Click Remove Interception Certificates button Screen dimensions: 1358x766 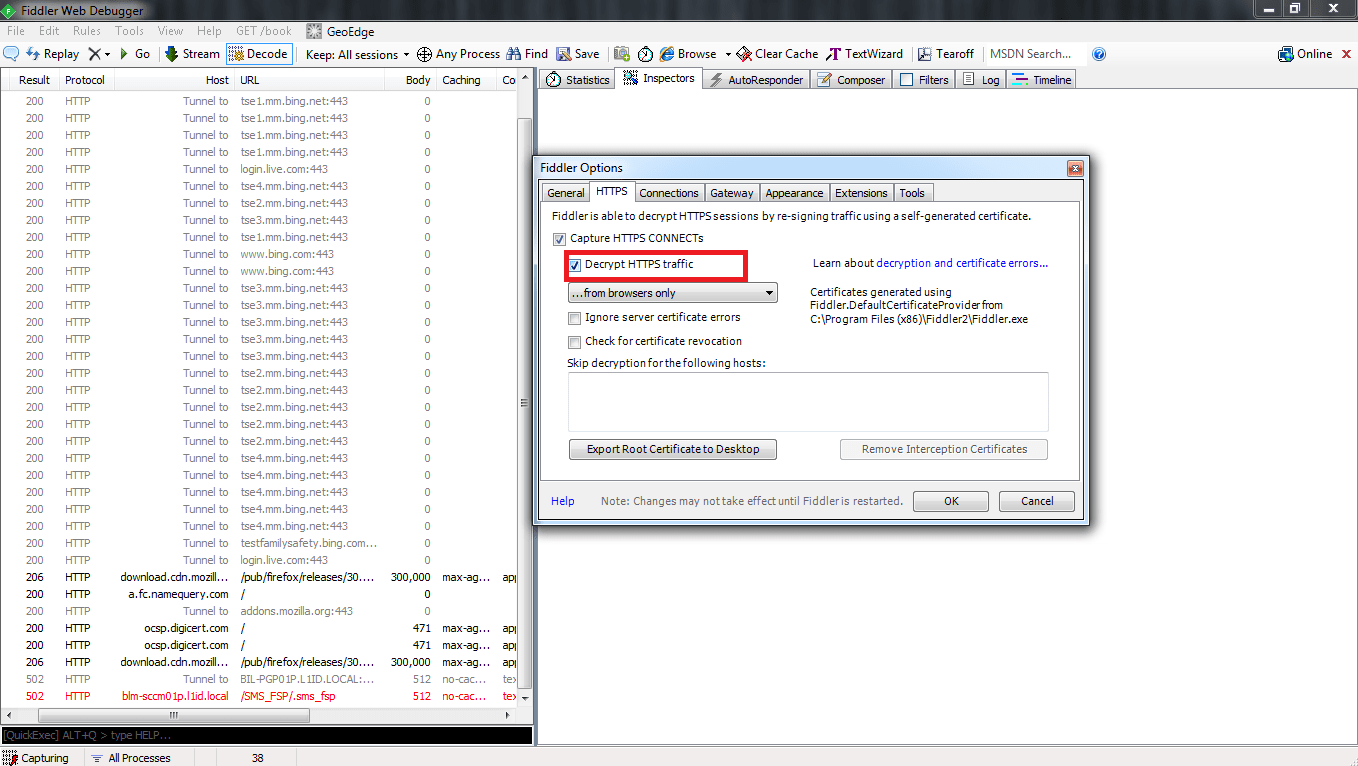944,450
